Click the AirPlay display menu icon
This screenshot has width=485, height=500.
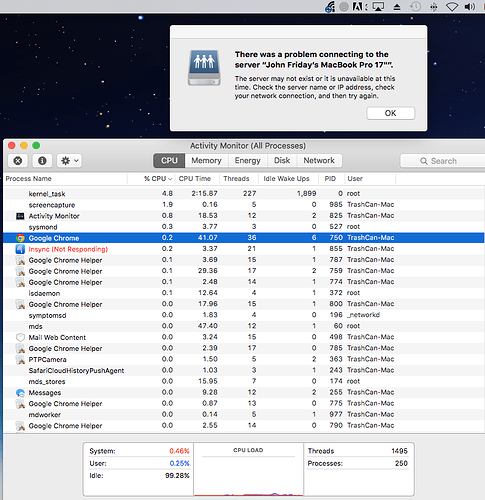378,7
